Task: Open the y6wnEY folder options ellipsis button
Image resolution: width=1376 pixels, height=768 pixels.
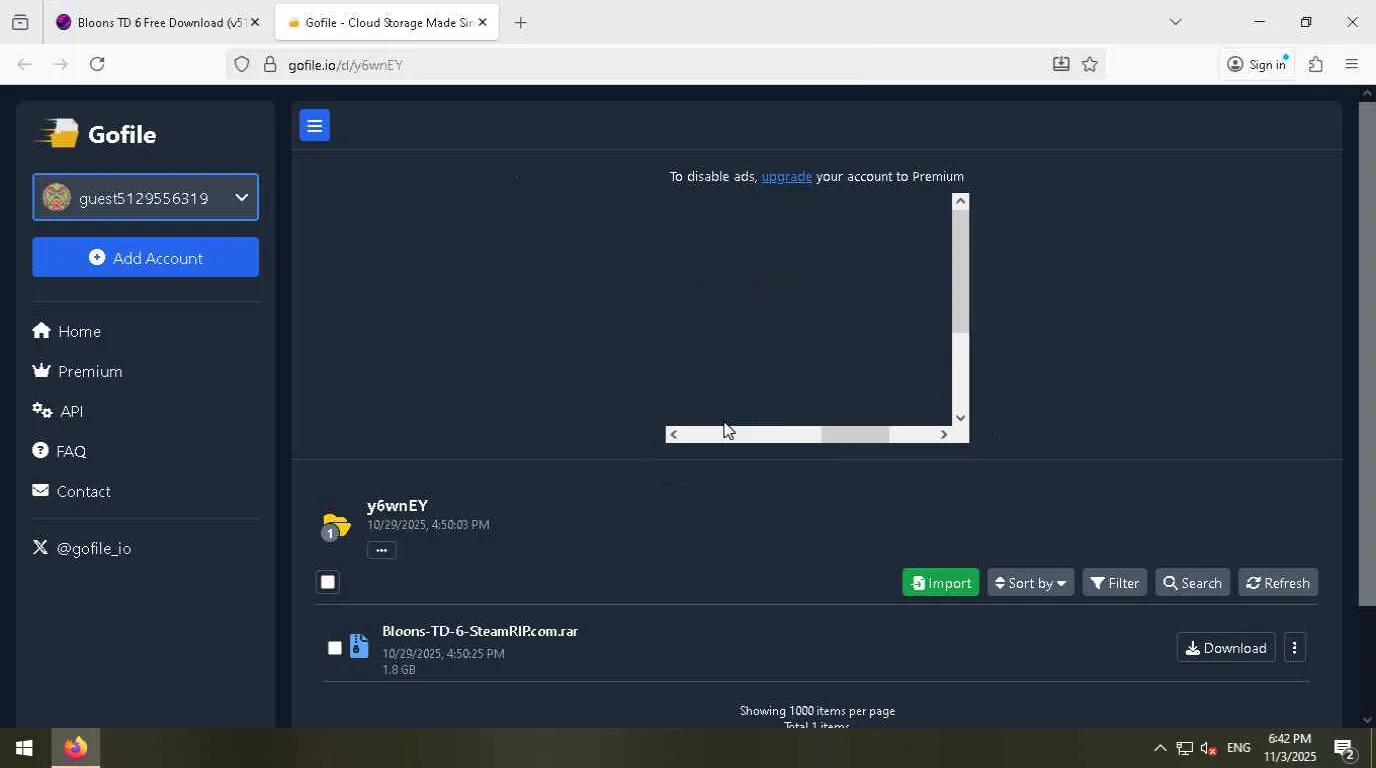Action: (381, 550)
